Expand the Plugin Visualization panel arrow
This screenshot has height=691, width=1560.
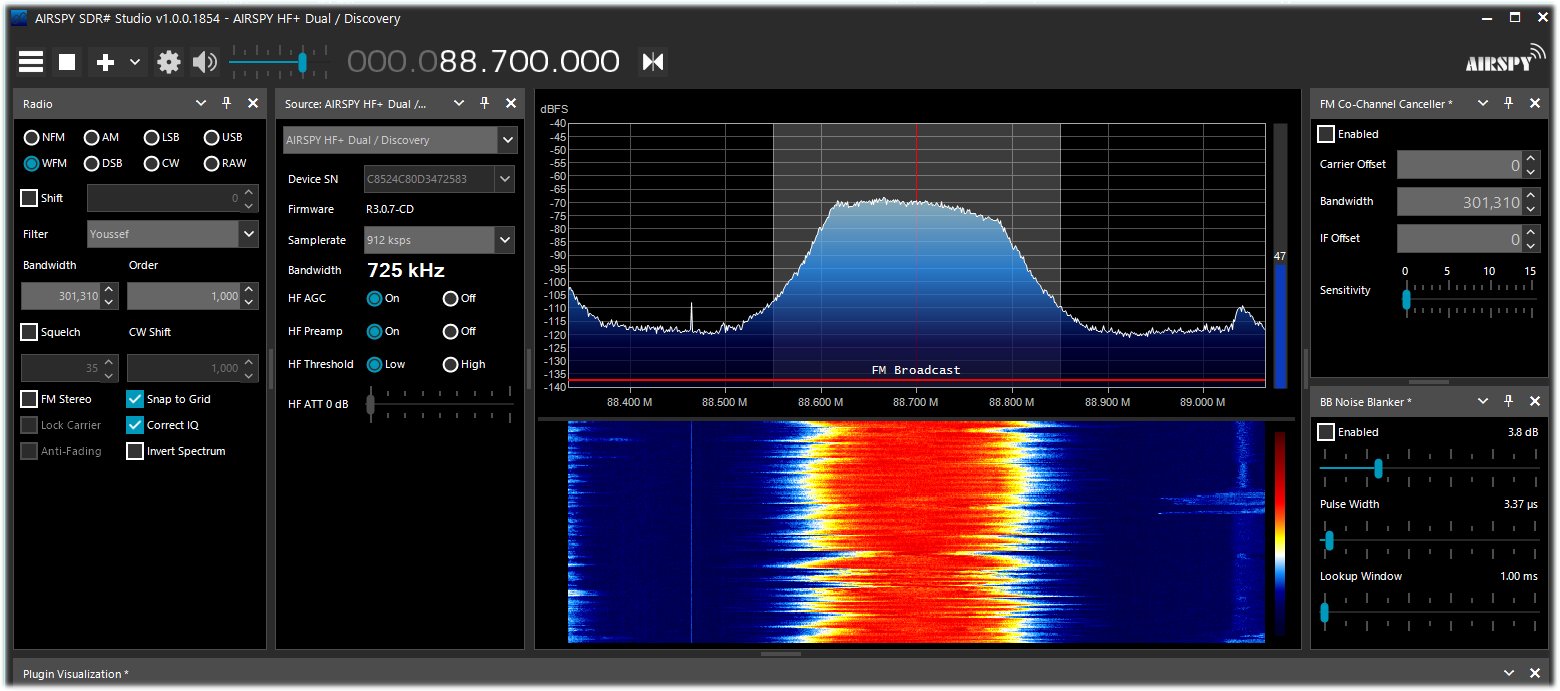click(x=1509, y=673)
